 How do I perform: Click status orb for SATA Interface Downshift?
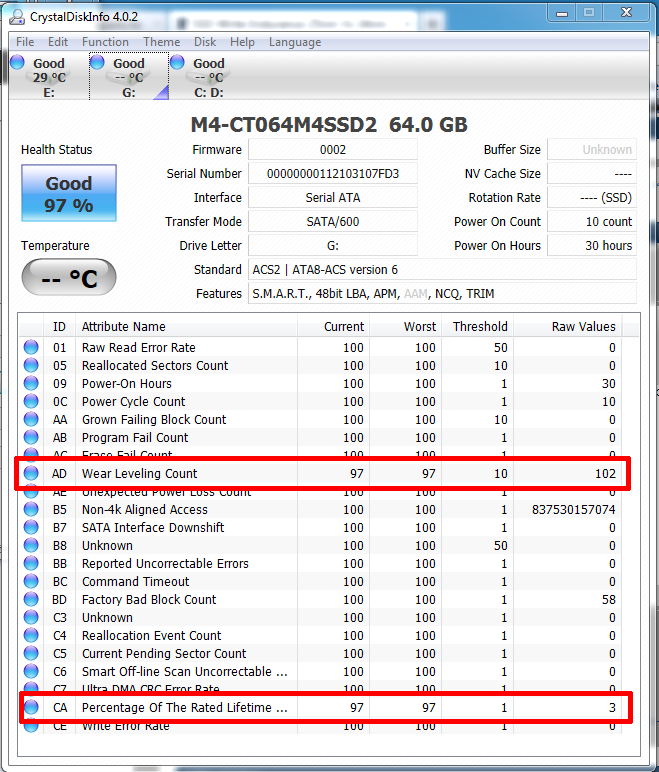pos(31,527)
